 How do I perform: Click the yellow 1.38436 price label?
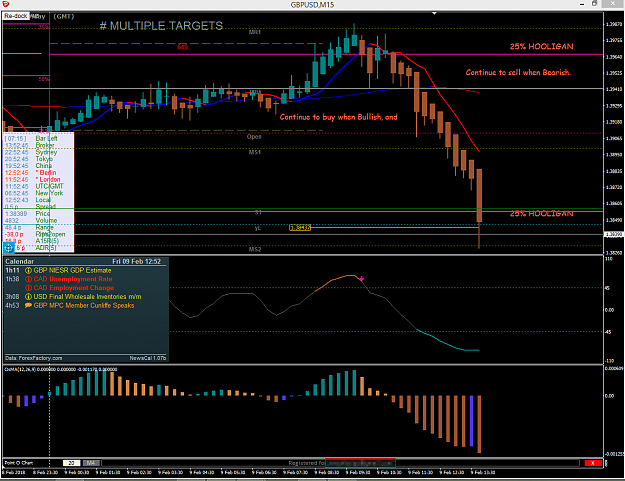300,228
